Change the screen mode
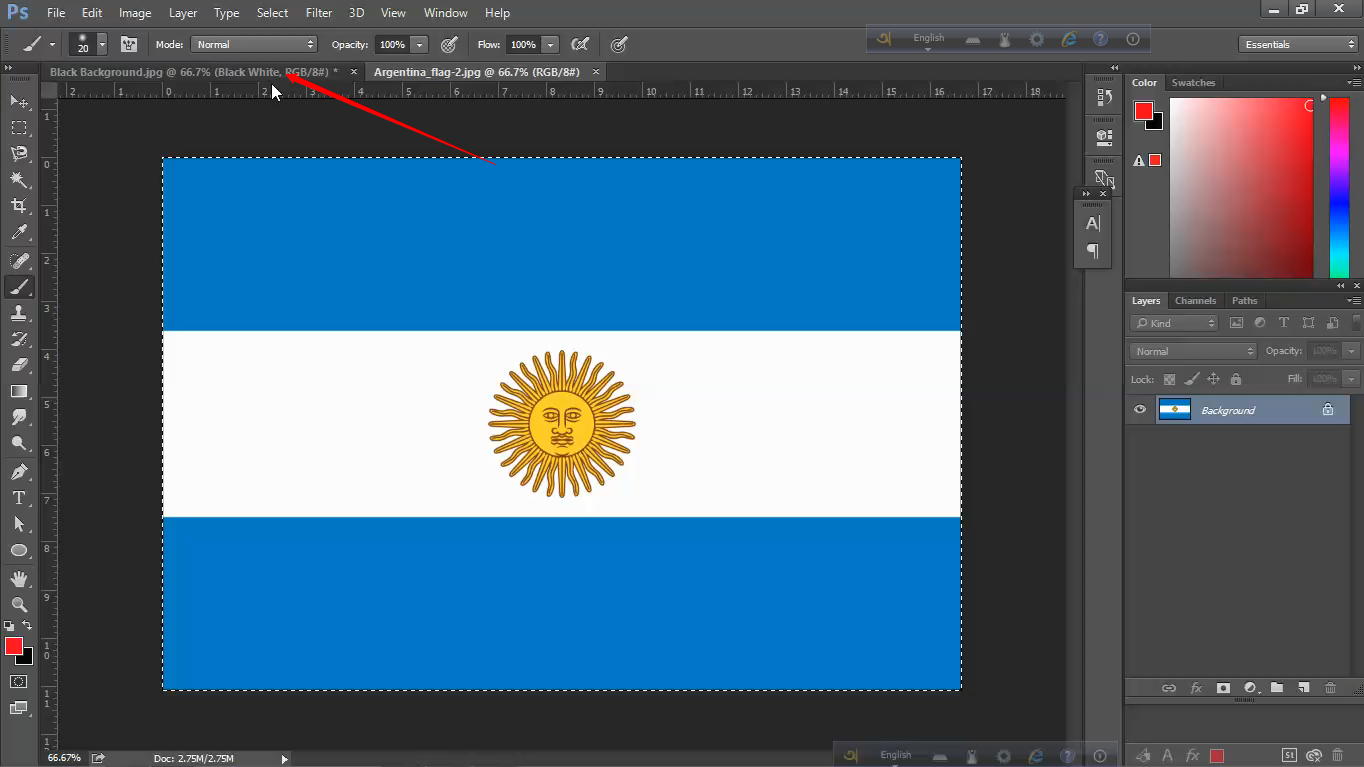The width and height of the screenshot is (1364, 767). click(x=19, y=708)
